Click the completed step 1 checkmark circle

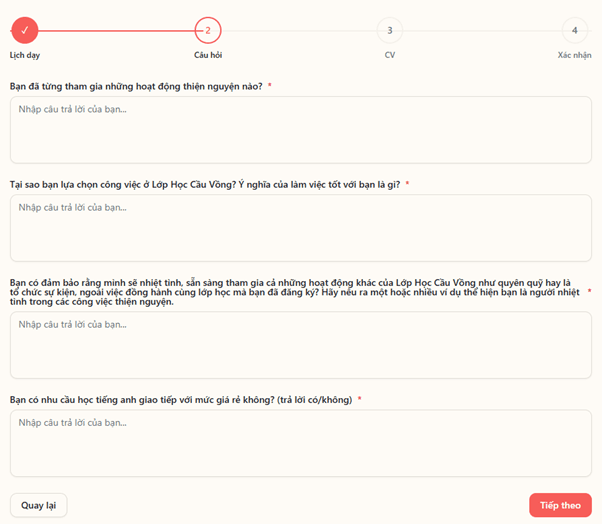pos(25,30)
